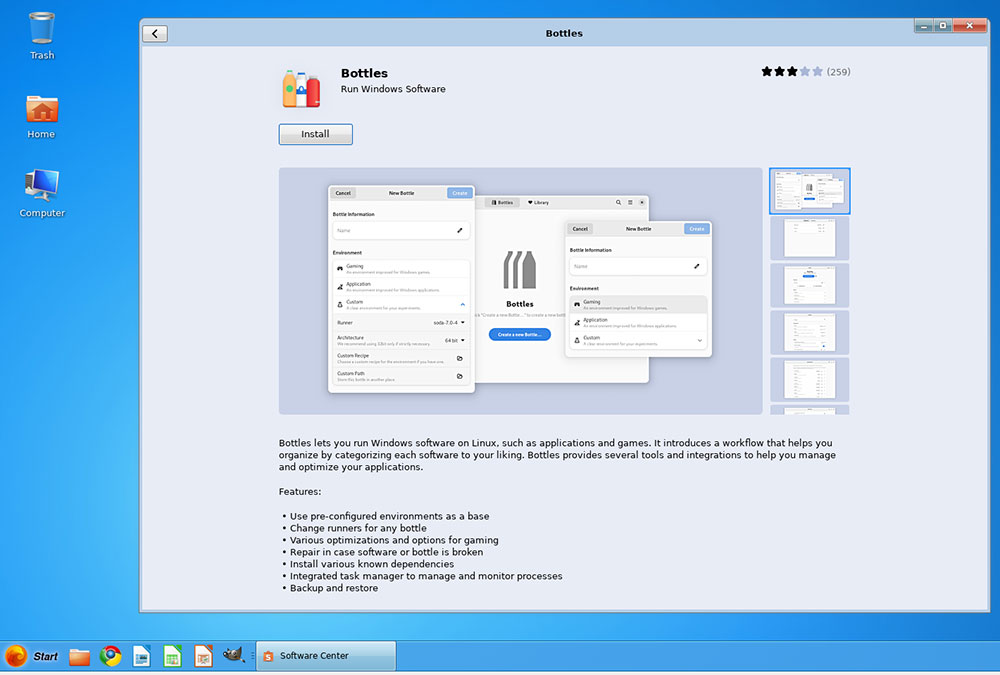This screenshot has height=675, width=1000.
Task: Open LibreOffice Impress from the taskbar
Action: click(x=203, y=656)
